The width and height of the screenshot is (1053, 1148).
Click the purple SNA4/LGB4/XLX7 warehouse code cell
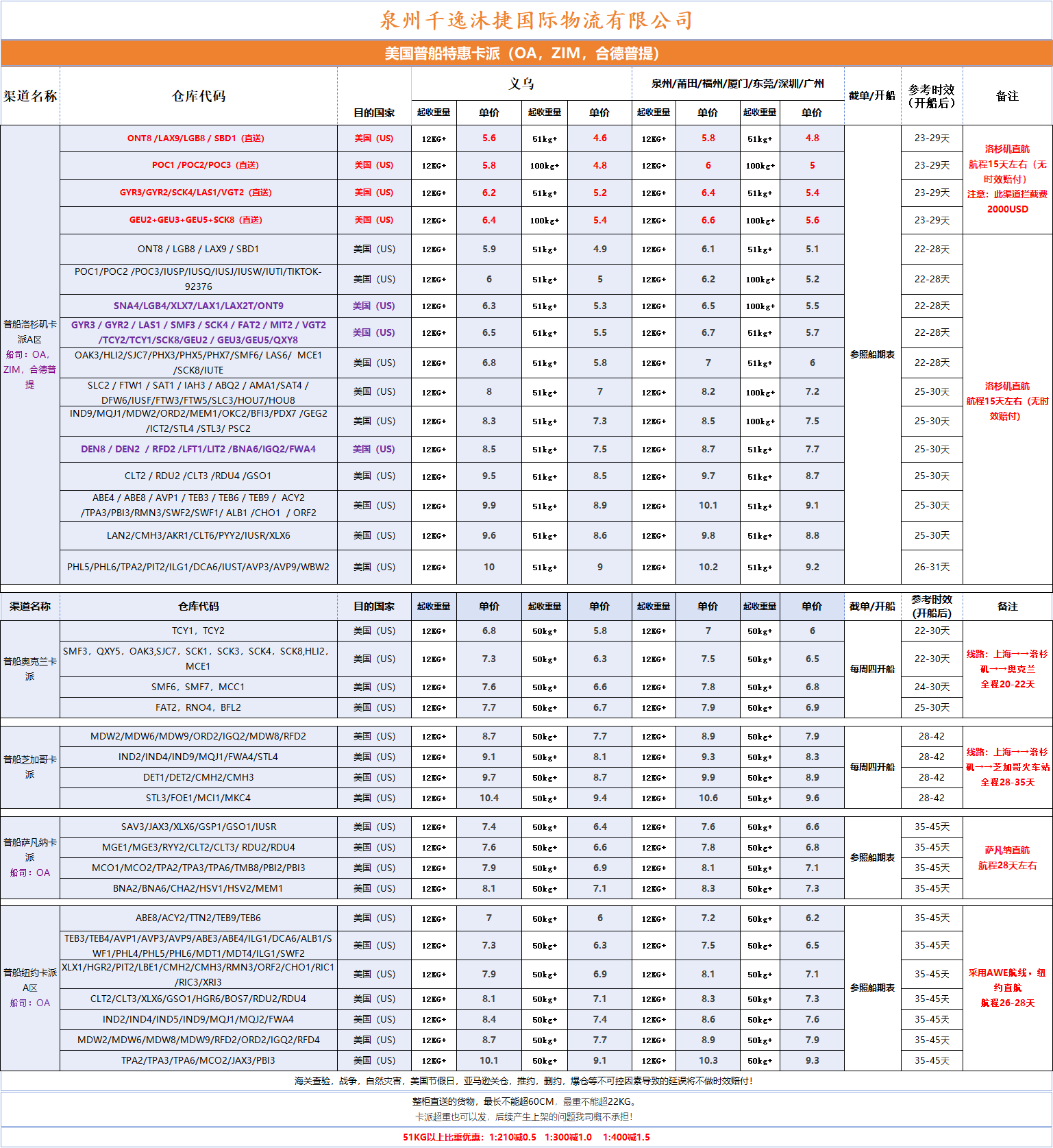pyautogui.click(x=198, y=306)
